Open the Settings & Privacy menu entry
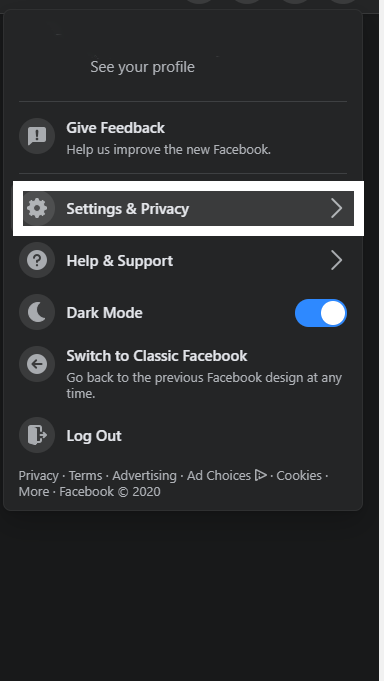Viewport: 384px width, 681px height. point(189,208)
